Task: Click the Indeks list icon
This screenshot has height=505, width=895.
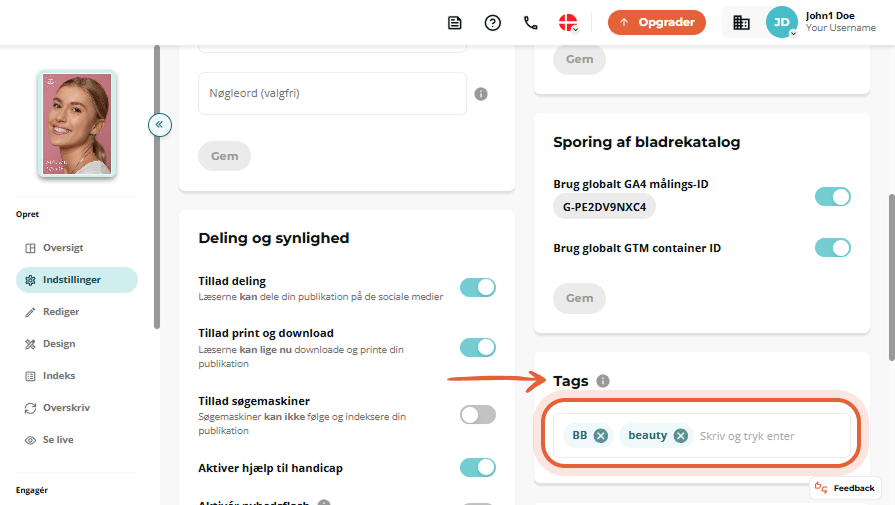Action: click(30, 376)
